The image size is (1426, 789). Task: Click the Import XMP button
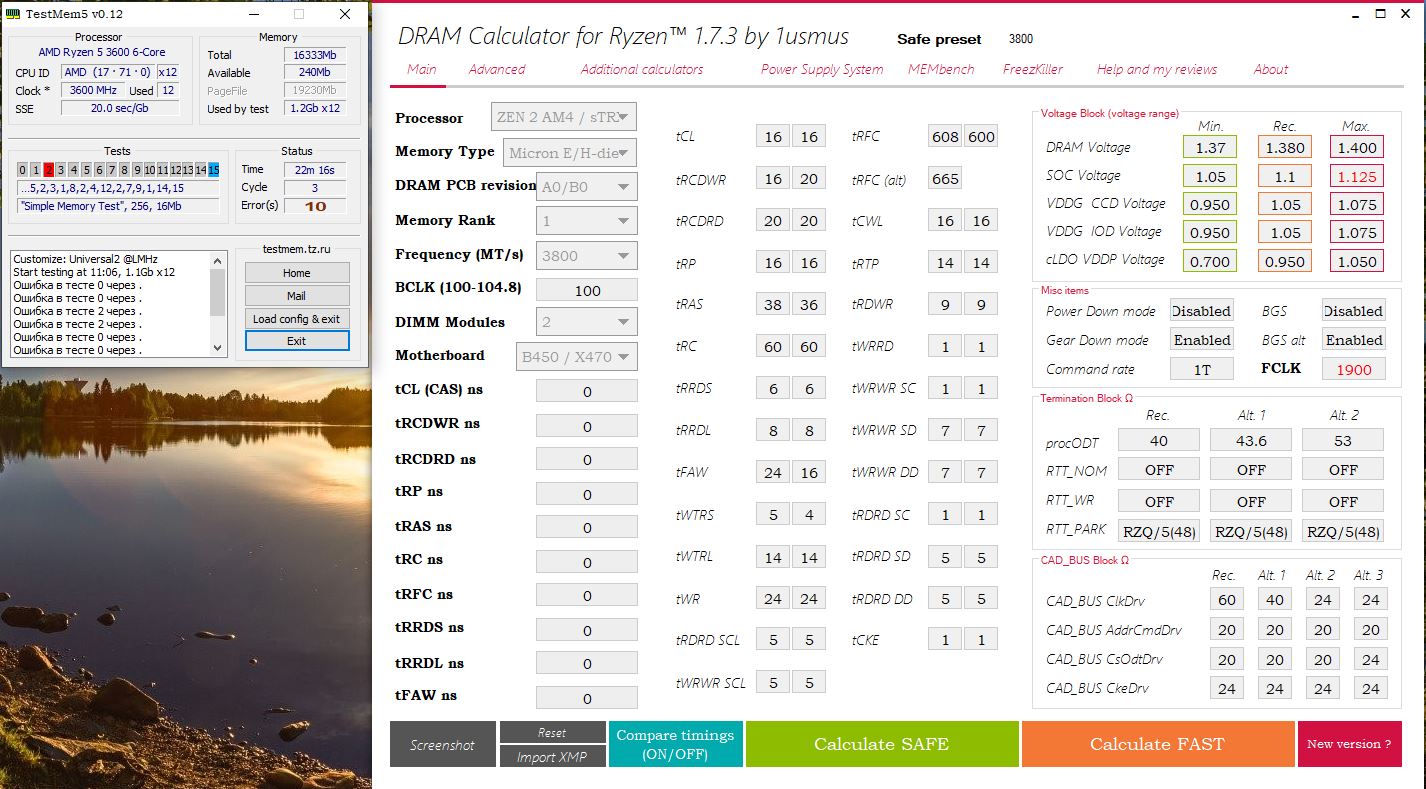[552, 757]
